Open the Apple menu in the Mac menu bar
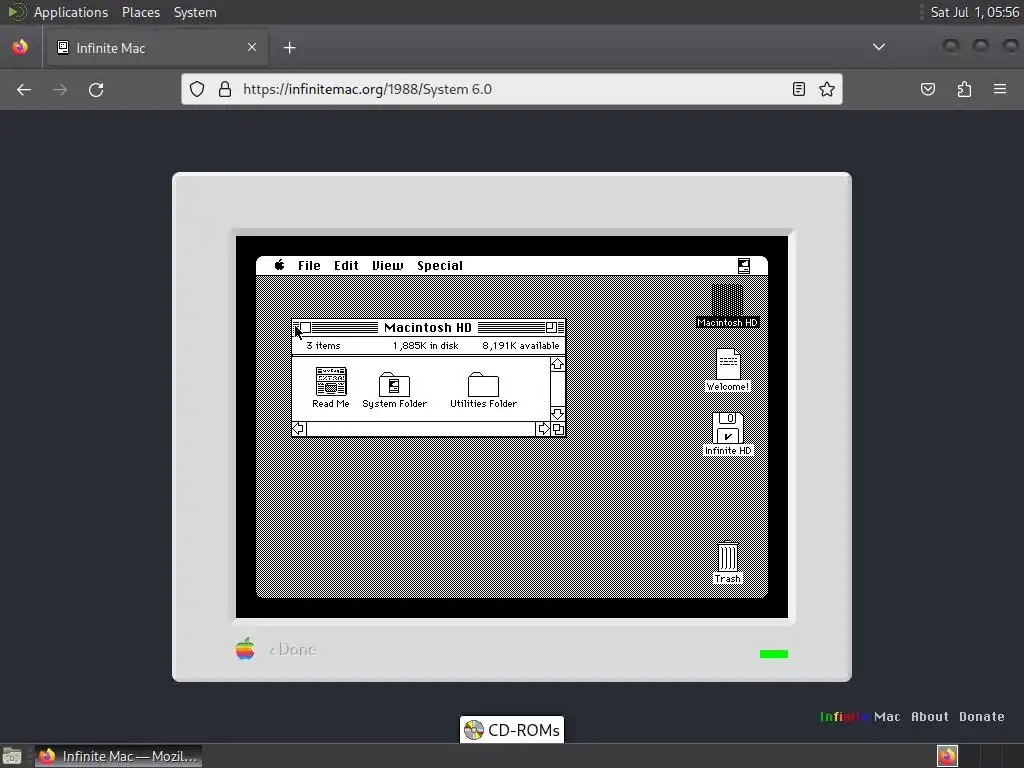Image resolution: width=1024 pixels, height=768 pixels. click(x=280, y=265)
